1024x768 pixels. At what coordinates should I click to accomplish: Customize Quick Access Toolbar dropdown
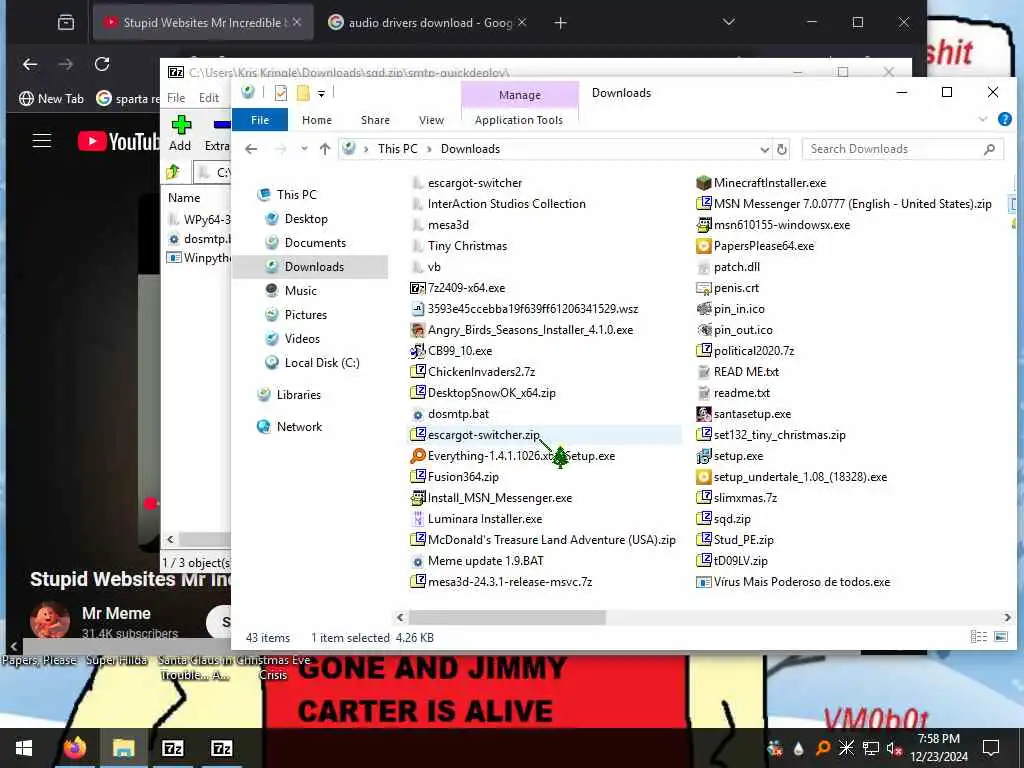click(321, 94)
